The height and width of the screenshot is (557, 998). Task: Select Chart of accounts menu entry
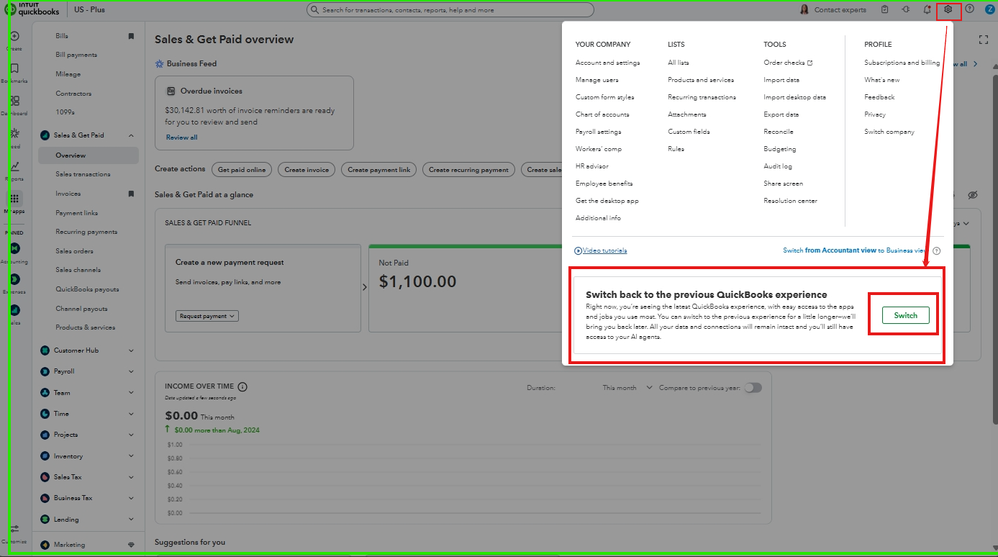coord(602,115)
